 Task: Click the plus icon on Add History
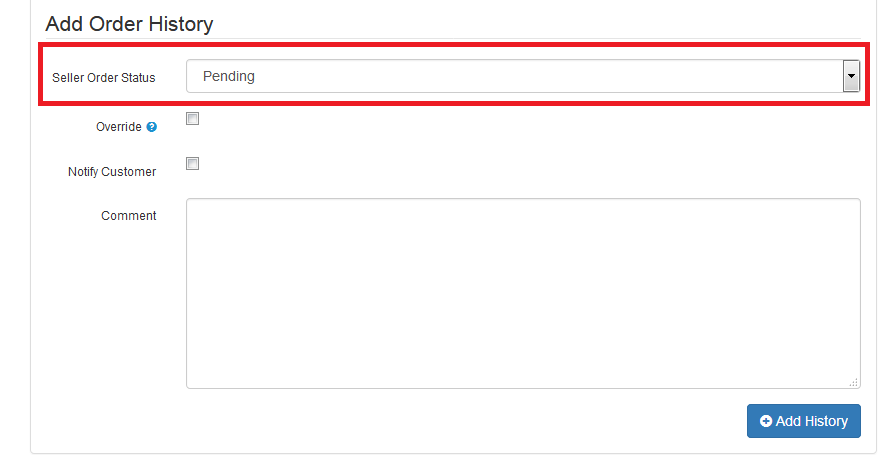point(766,421)
